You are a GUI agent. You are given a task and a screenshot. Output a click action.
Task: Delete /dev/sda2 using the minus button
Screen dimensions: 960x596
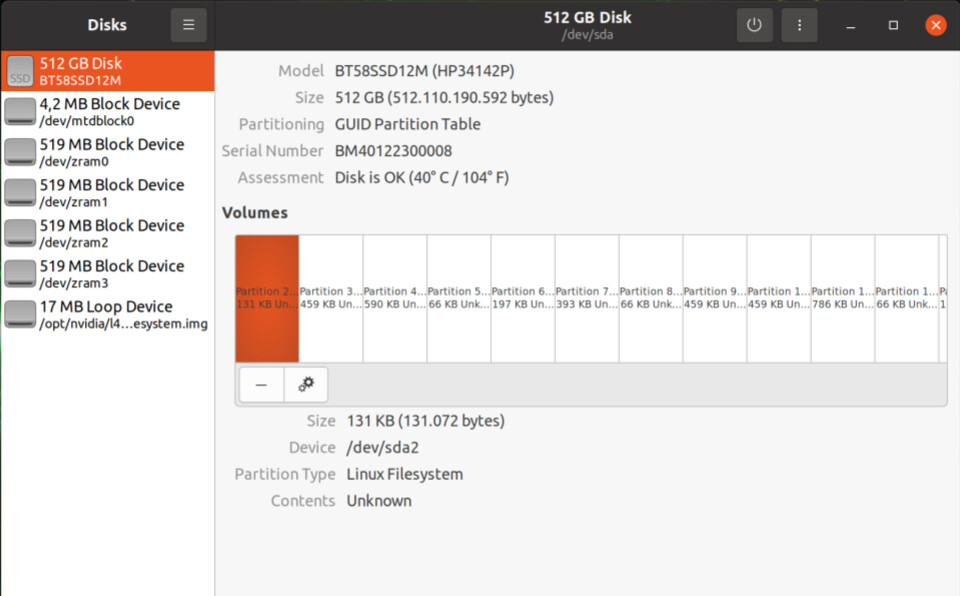(x=261, y=384)
